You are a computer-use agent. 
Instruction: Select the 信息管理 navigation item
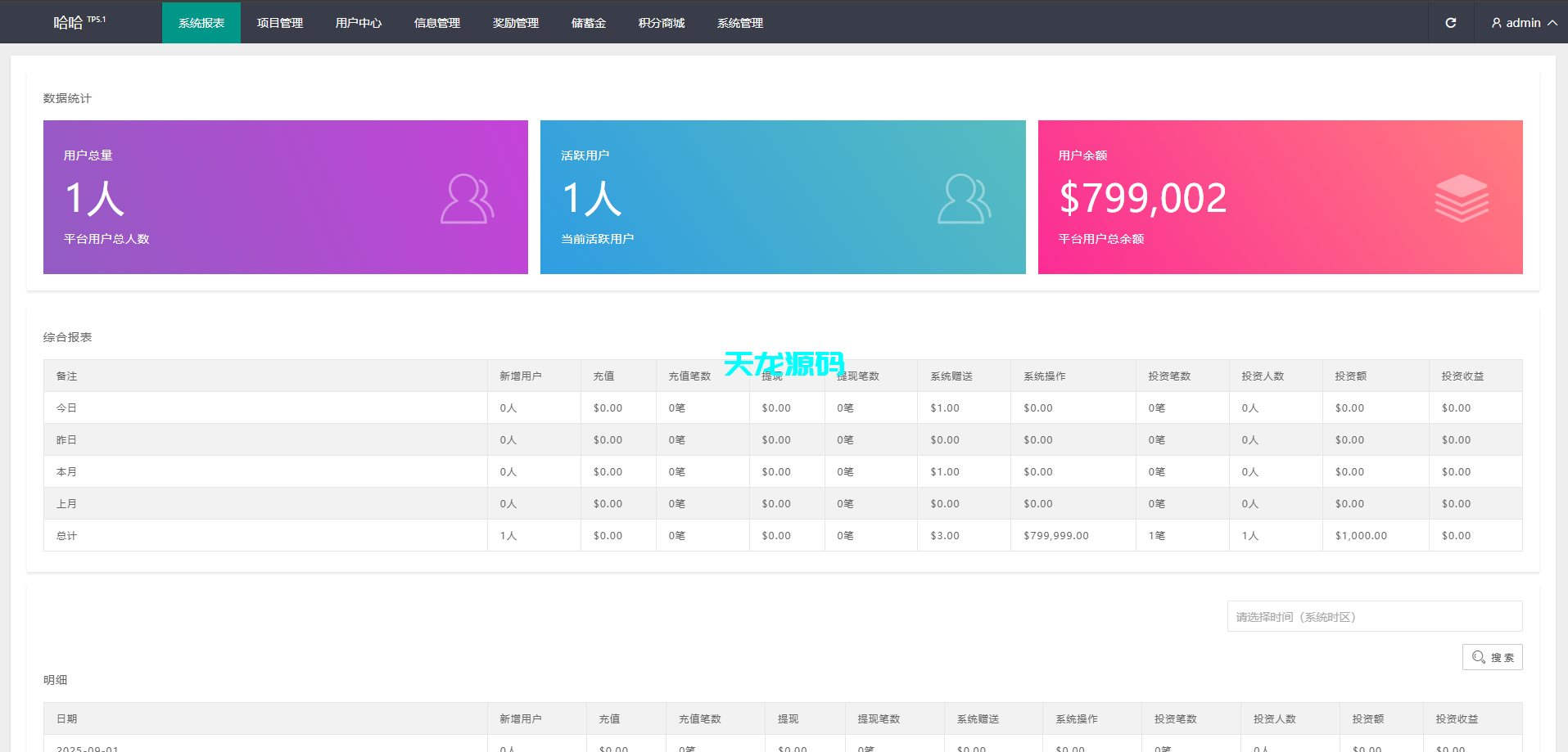pyautogui.click(x=436, y=22)
